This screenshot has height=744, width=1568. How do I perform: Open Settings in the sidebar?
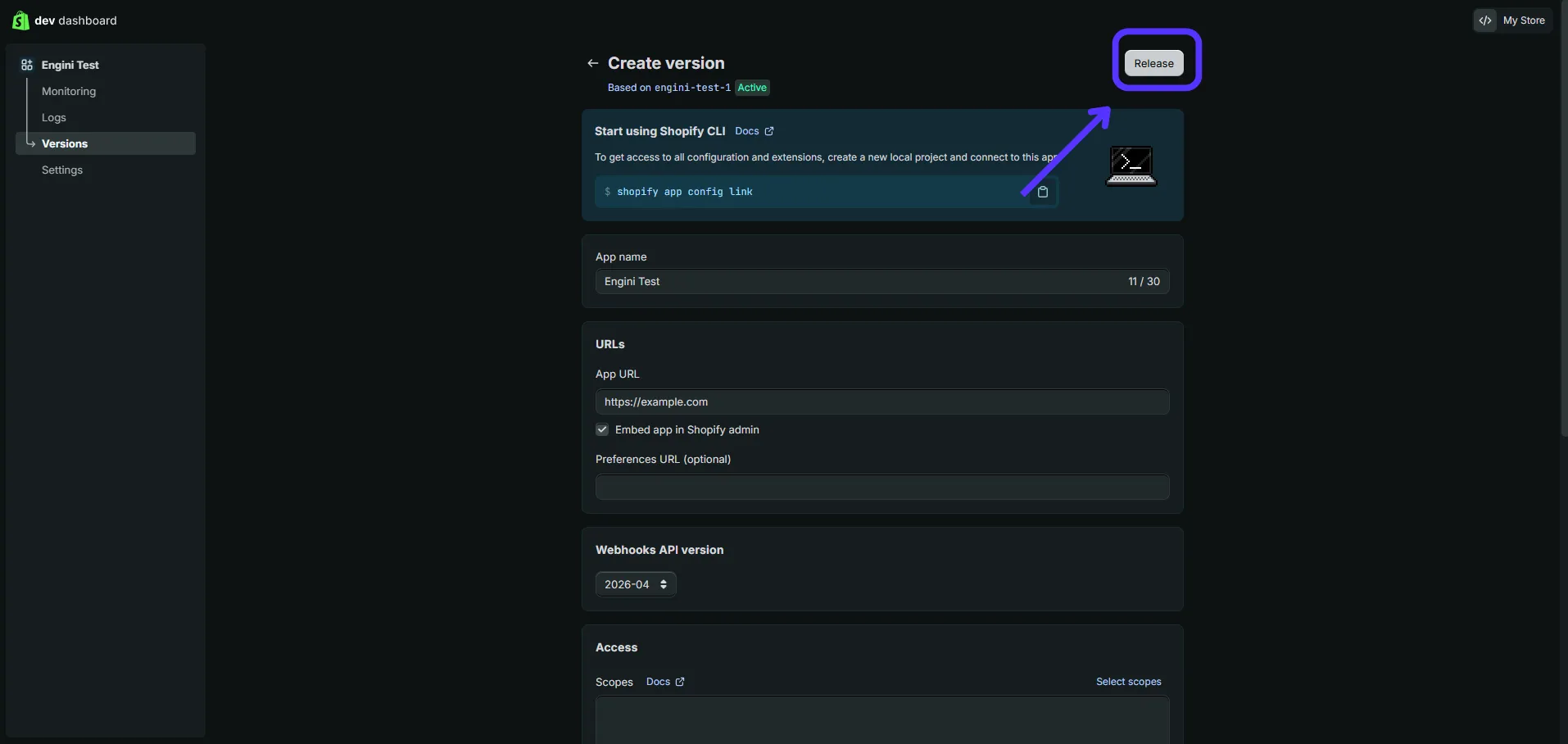click(62, 170)
